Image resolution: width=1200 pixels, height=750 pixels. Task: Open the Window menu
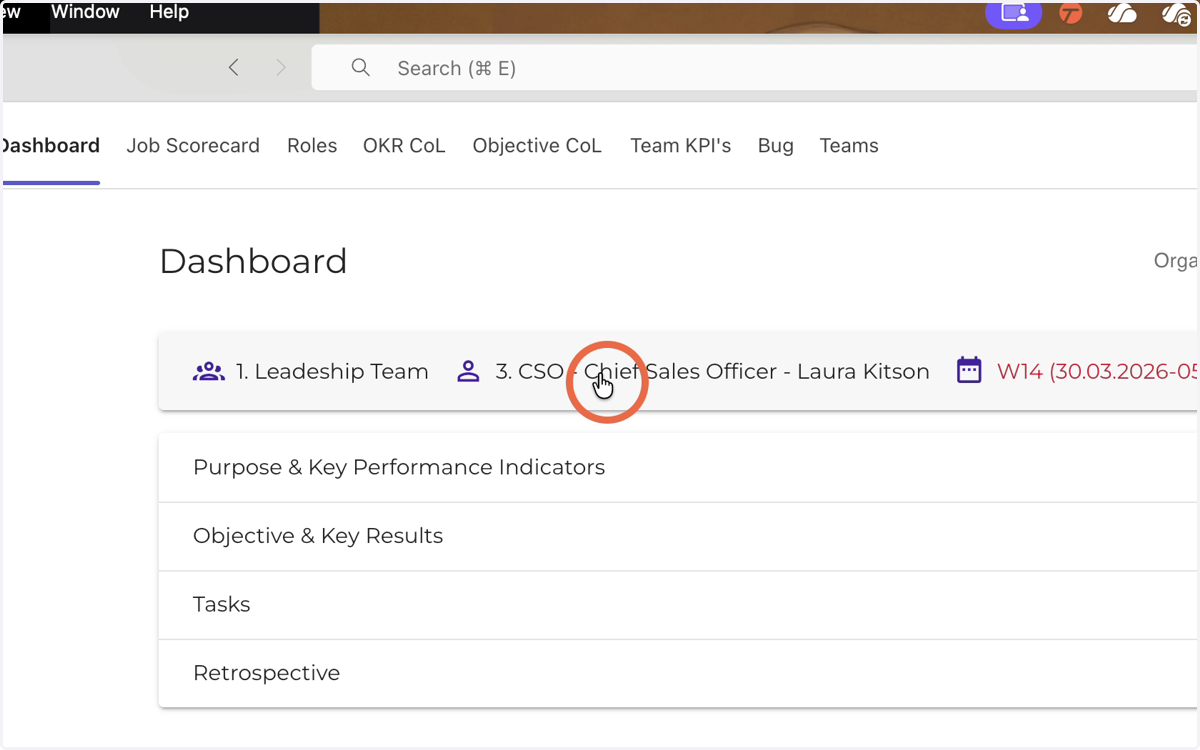click(x=85, y=13)
